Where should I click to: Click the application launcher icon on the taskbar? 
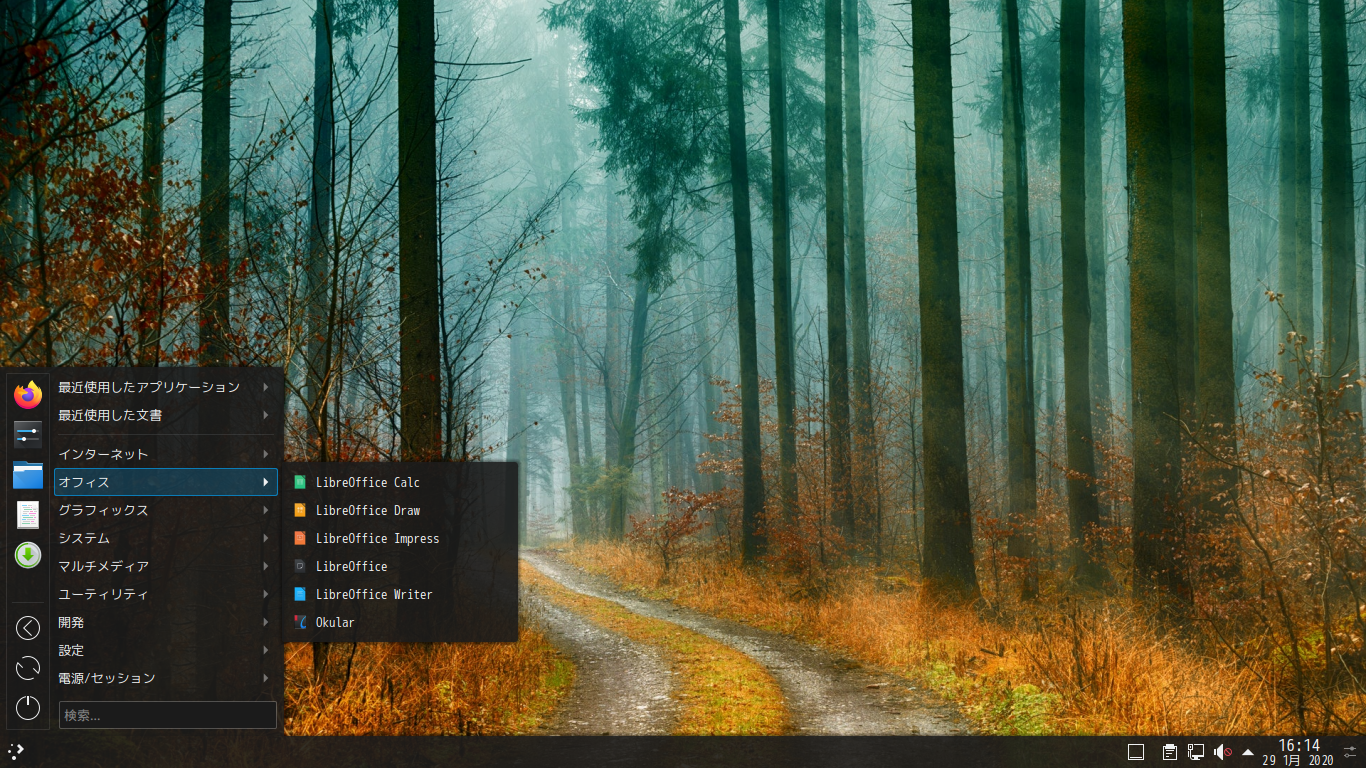[17, 751]
